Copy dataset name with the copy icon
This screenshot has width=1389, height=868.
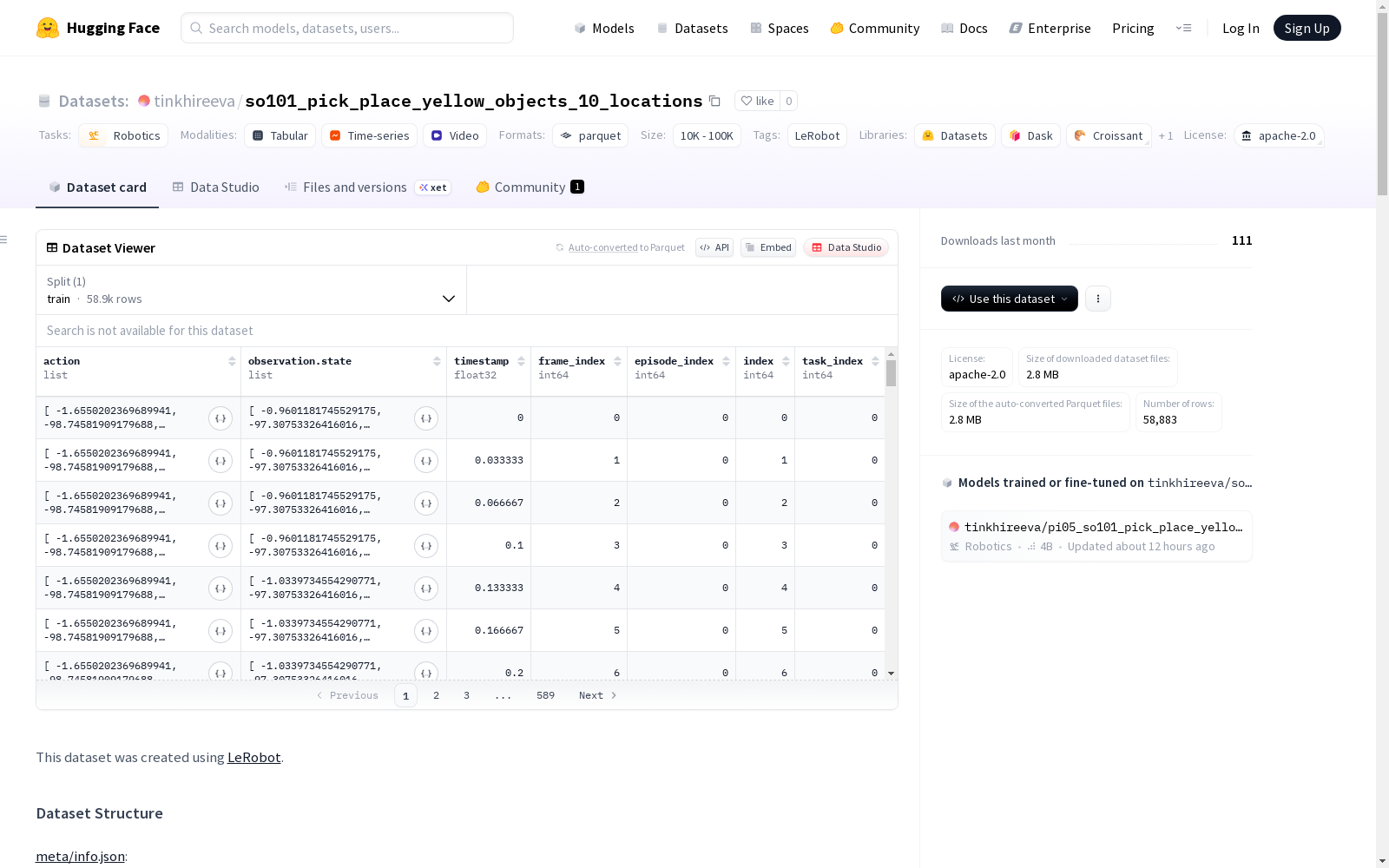pos(714,101)
